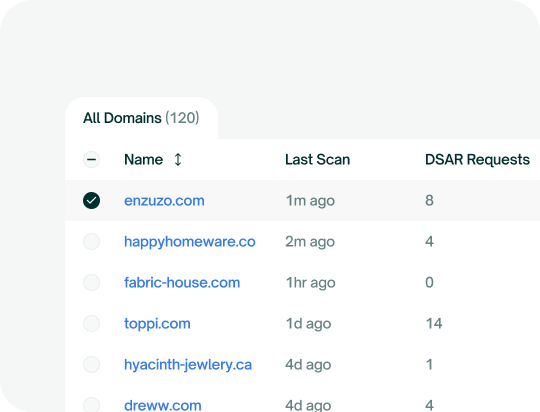540x412 pixels.
Task: Click the 14 DSAR requests for toppi.com
Action: pos(434,323)
